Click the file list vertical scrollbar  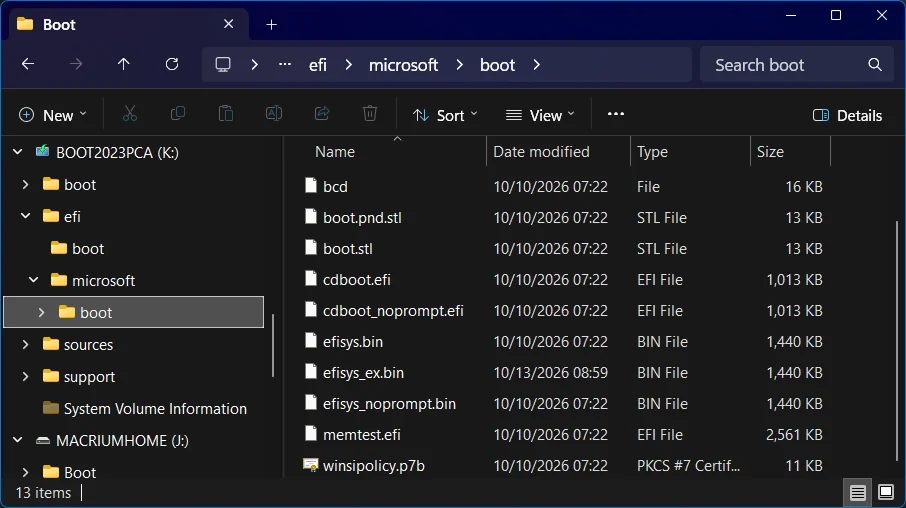897,340
